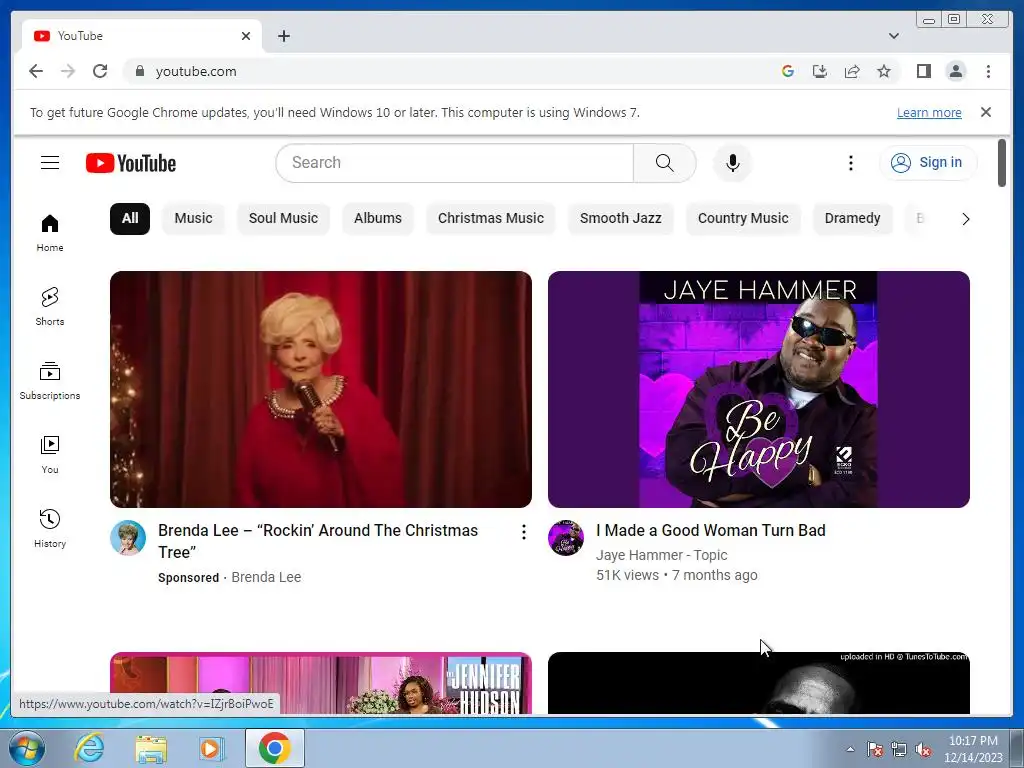Click Brenda Lee channel avatar
Image resolution: width=1024 pixels, height=768 pixels.
pos(127,538)
